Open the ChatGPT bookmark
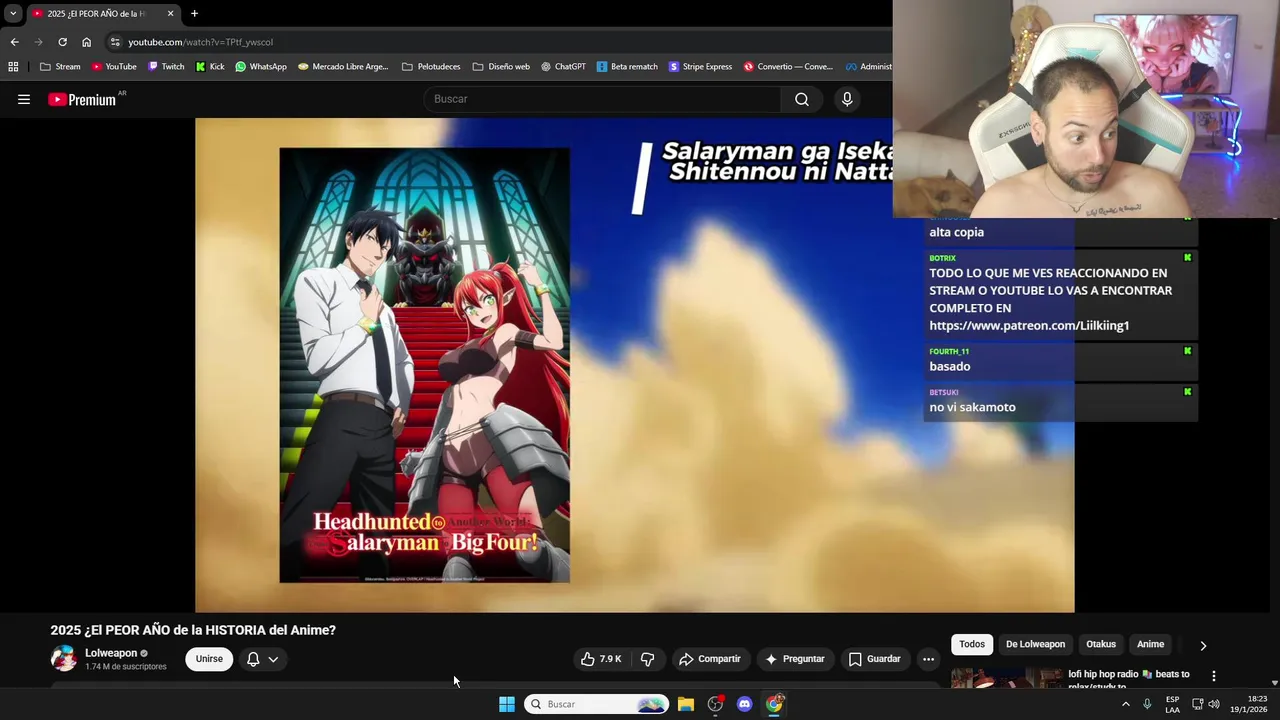This screenshot has width=1280, height=720. (563, 67)
